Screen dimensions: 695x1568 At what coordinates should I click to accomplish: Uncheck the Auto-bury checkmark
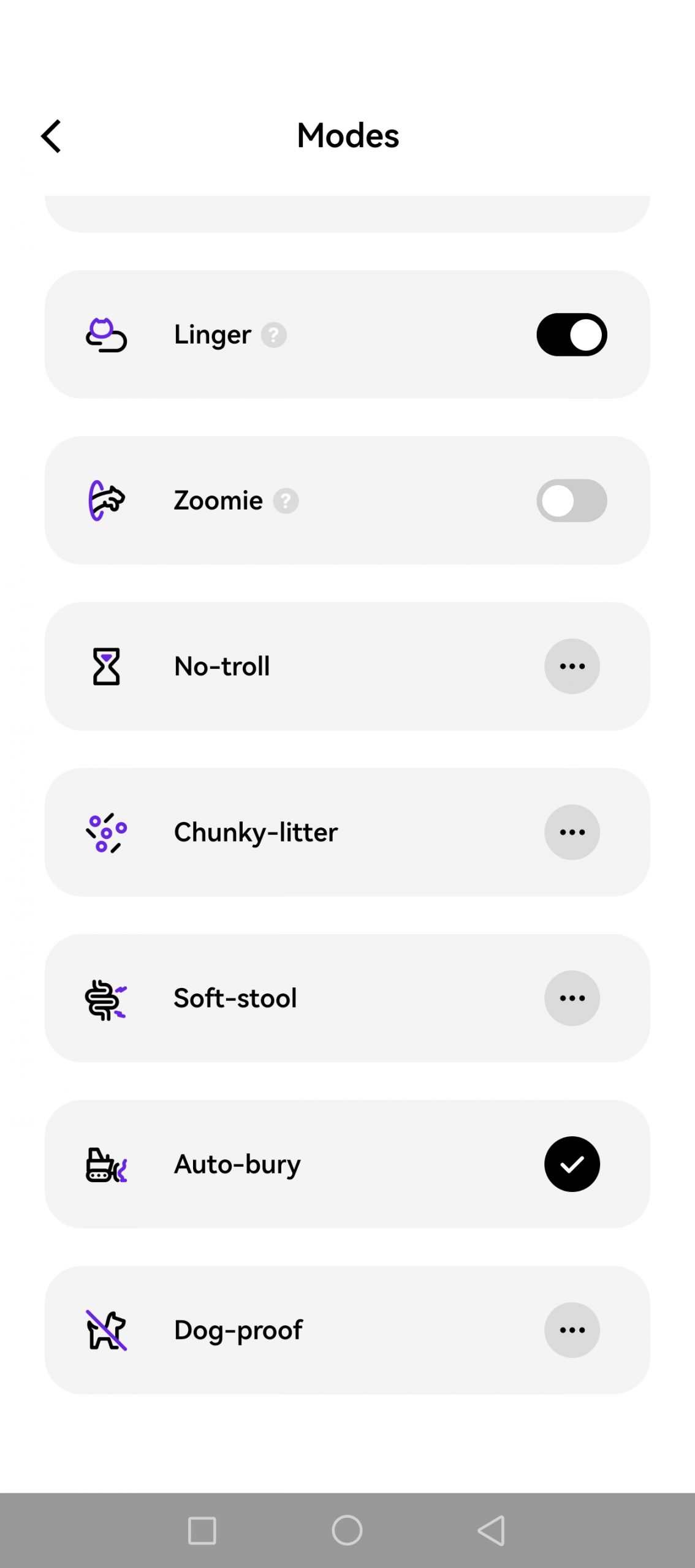click(x=571, y=1164)
